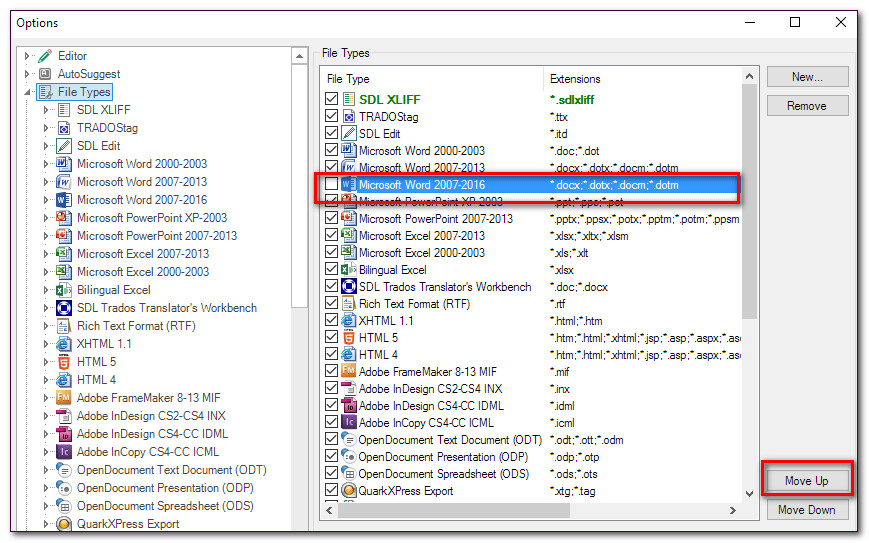The height and width of the screenshot is (543, 869).
Task: Click the AutoSuggest icon in left tree
Action: (x=45, y=74)
